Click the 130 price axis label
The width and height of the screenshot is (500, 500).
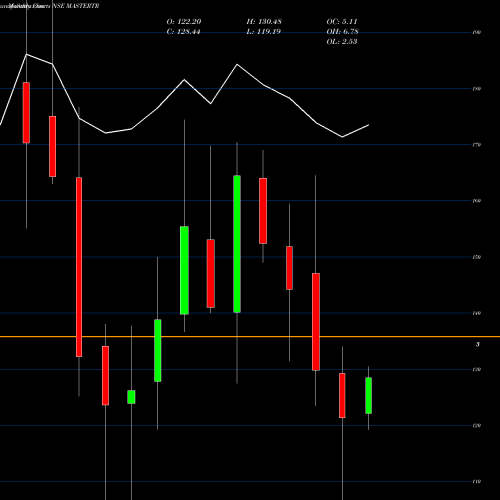click(477, 370)
